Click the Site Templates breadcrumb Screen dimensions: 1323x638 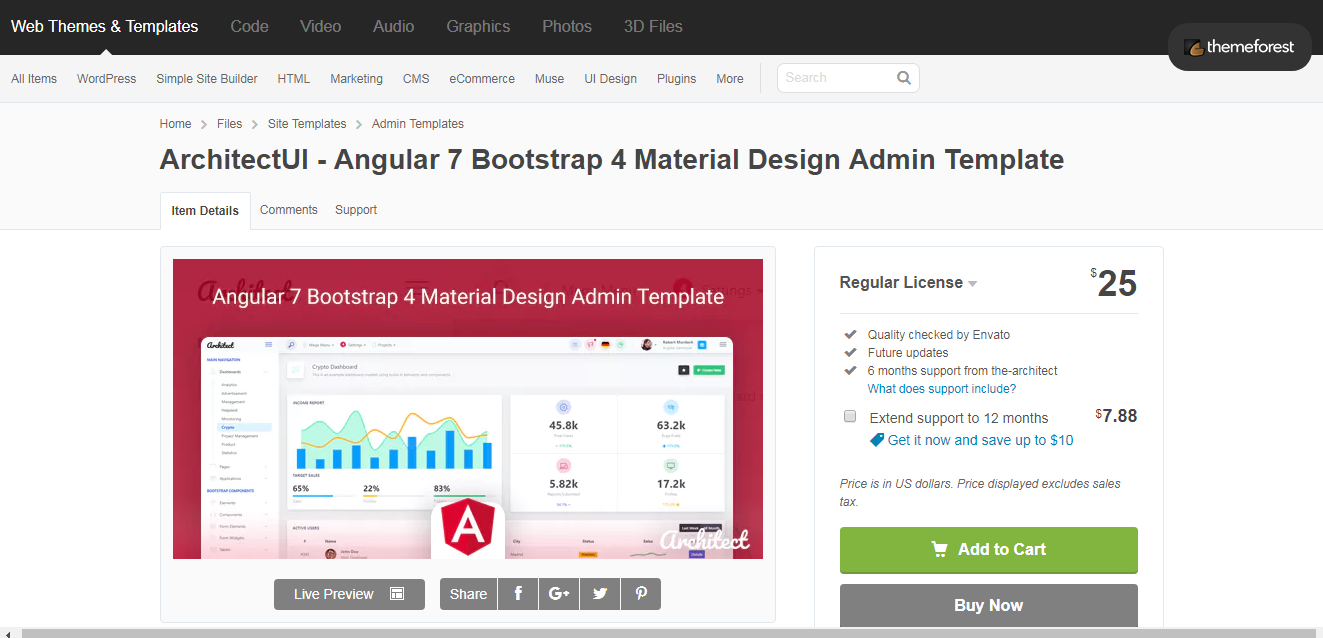pos(307,124)
